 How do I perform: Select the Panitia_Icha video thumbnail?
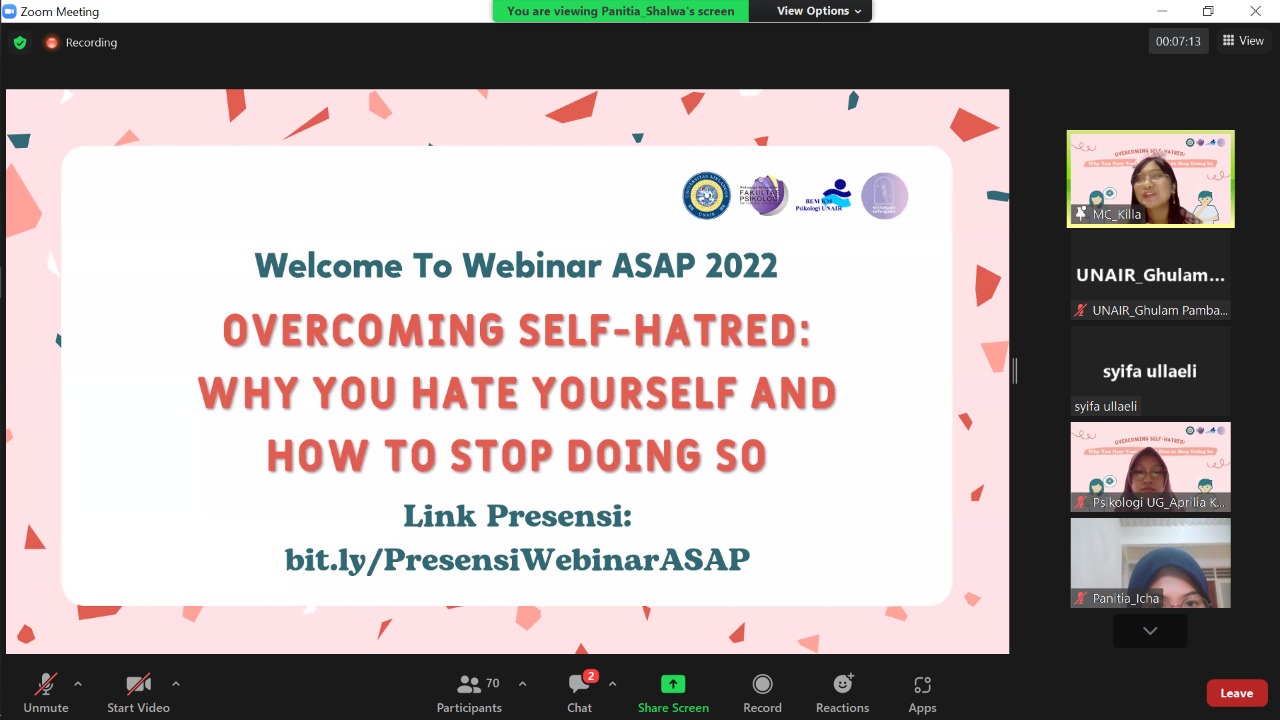(1150, 562)
